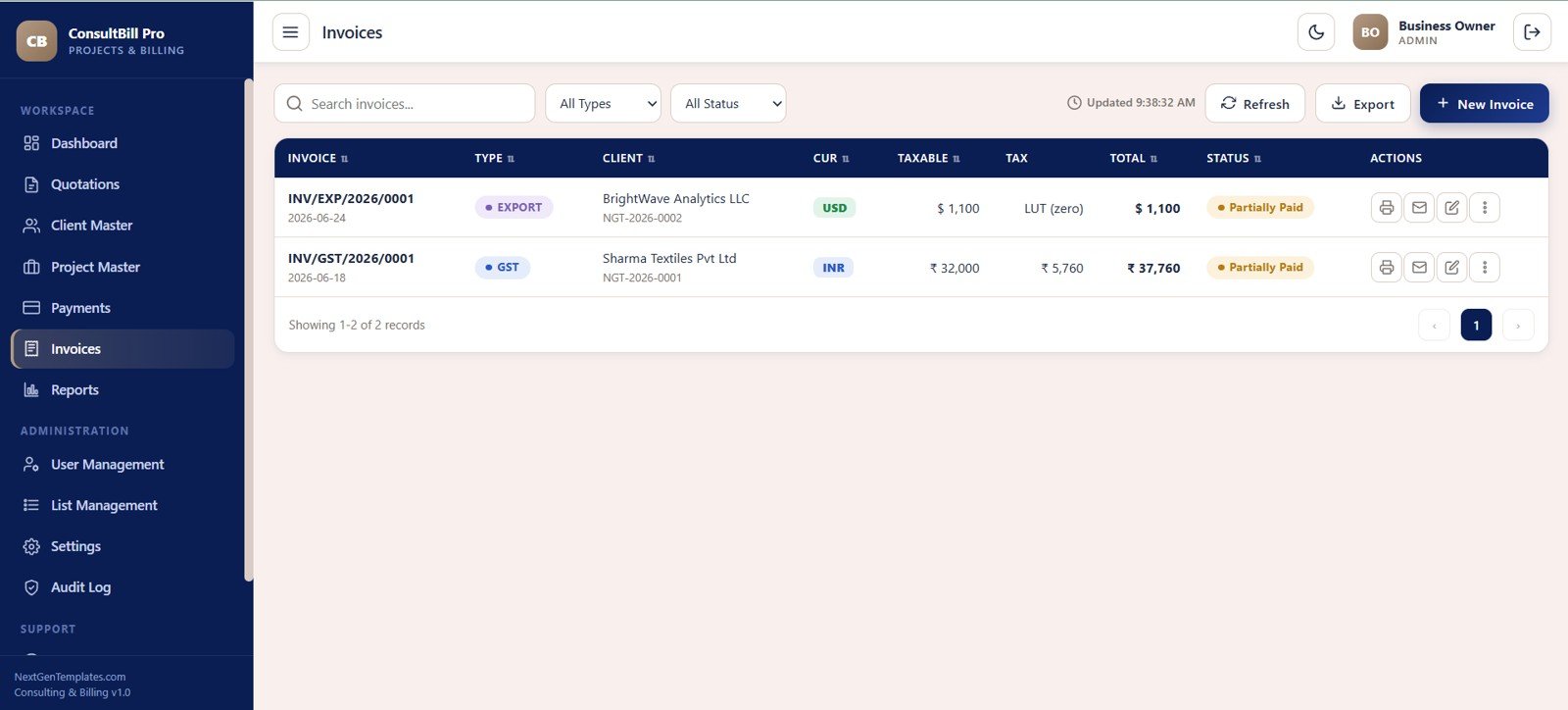Open List Management
1568x710 pixels.
122,506
